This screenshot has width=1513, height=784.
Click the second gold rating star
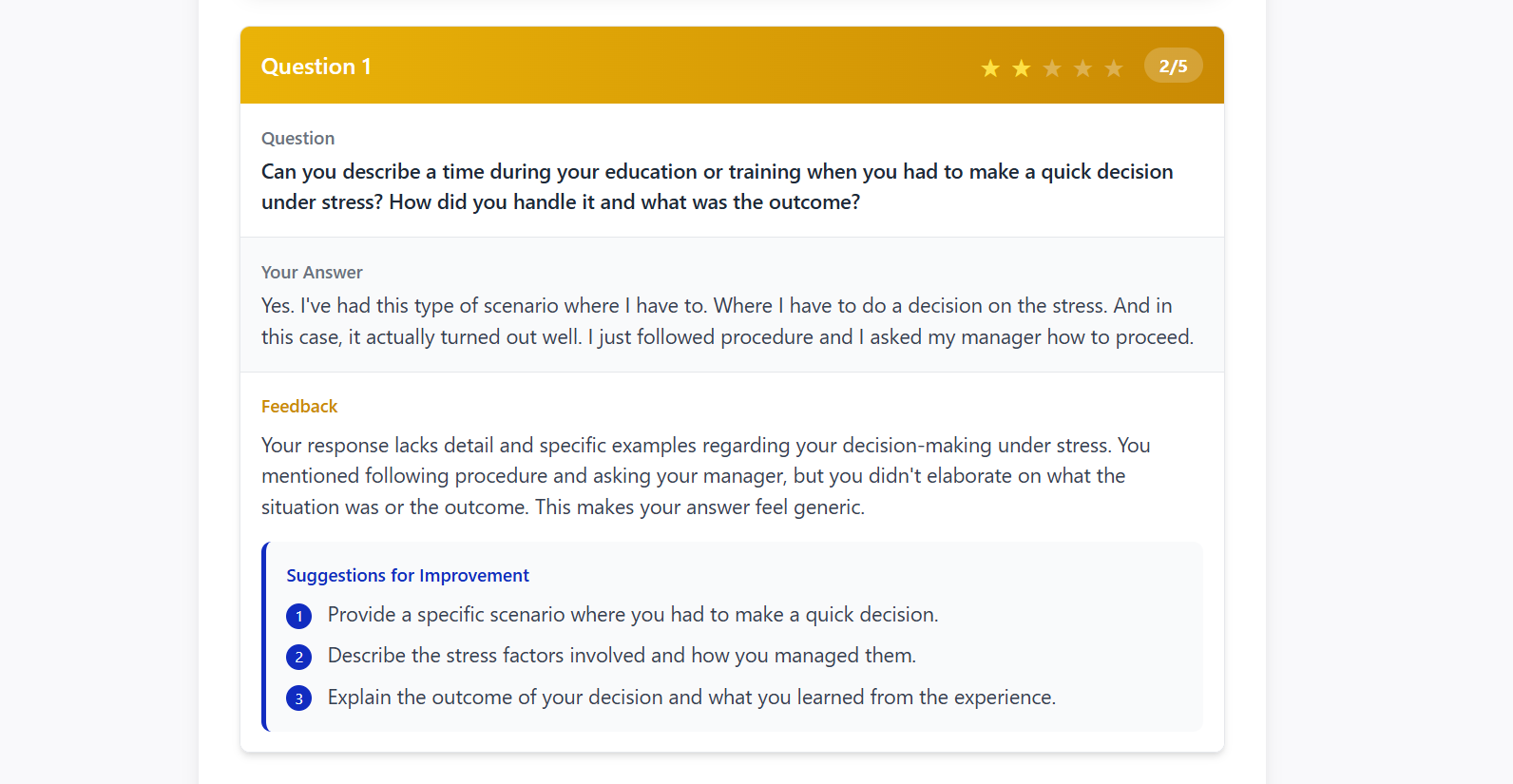pyautogui.click(x=1022, y=67)
